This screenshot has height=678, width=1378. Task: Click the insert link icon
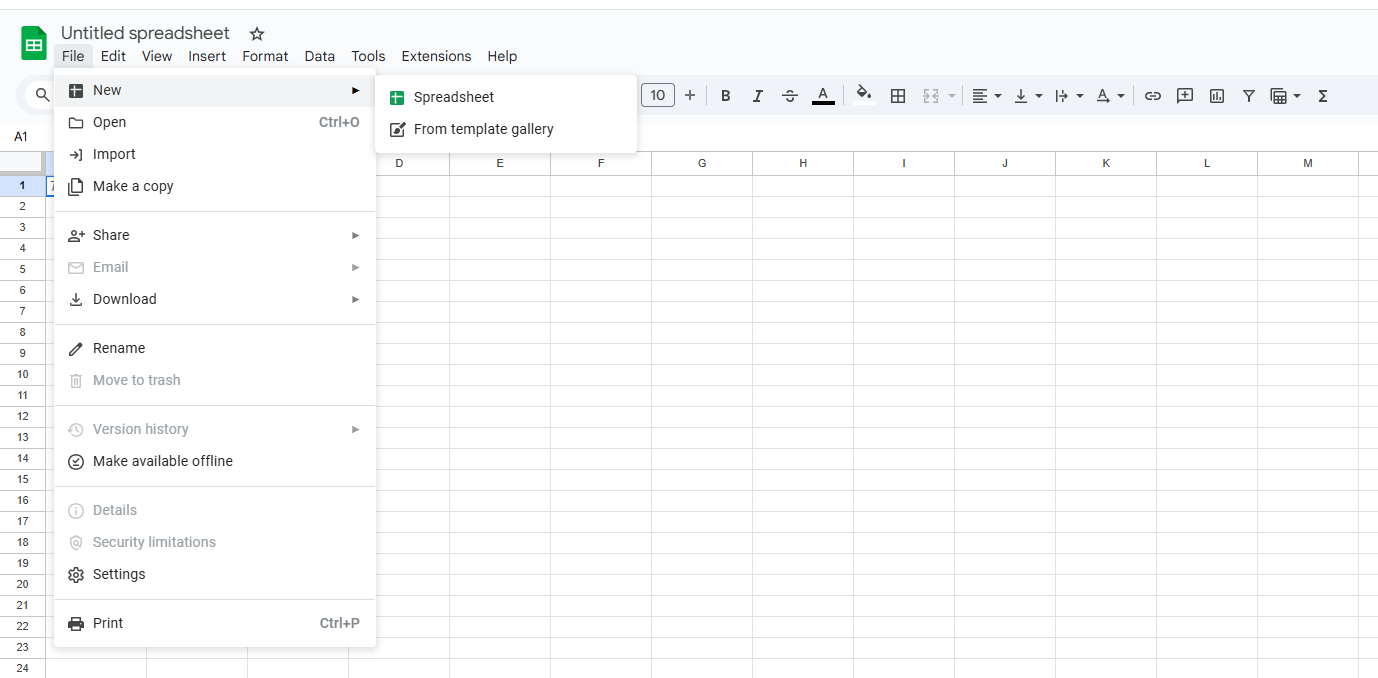coord(1153,96)
